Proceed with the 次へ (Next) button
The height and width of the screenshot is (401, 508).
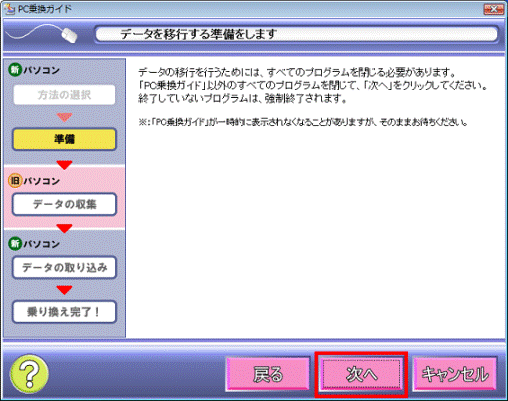[361, 374]
